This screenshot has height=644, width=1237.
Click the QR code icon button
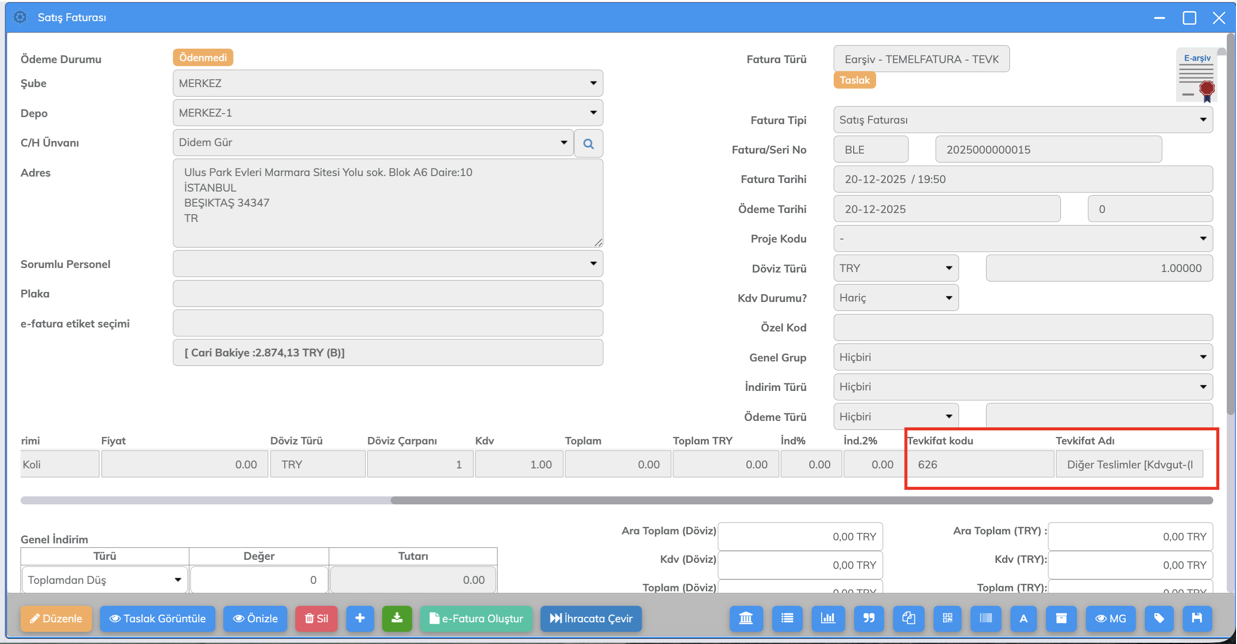pyautogui.click(x=947, y=619)
